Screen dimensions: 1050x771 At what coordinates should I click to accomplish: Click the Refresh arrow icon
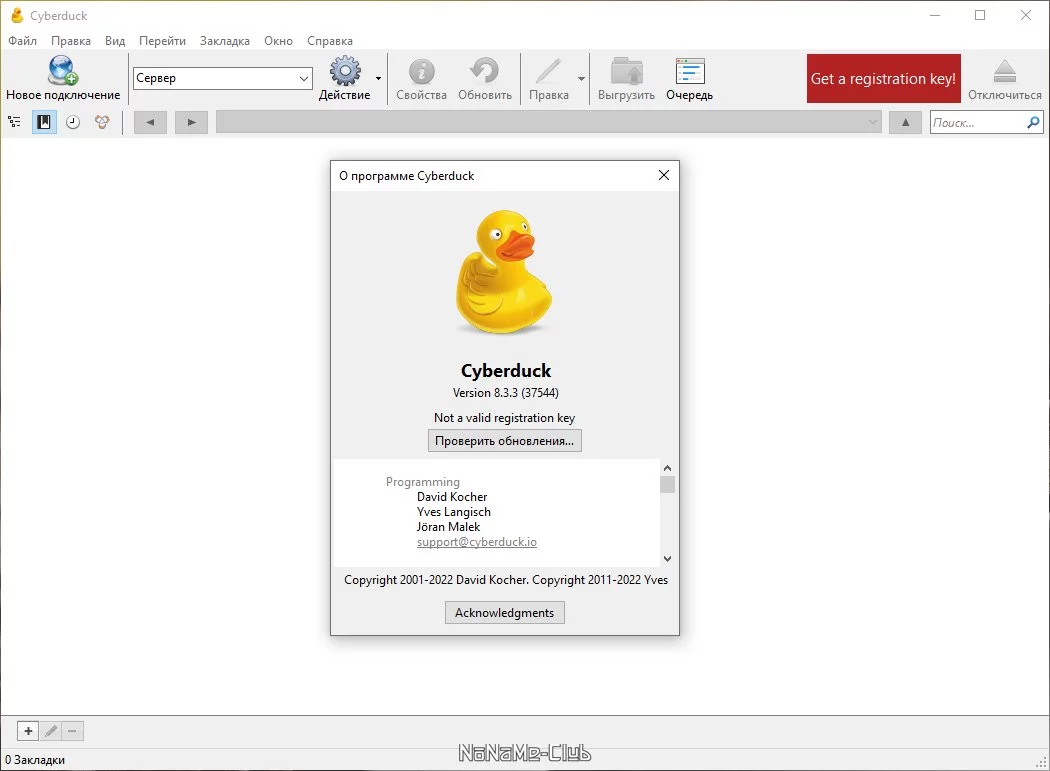[484, 71]
